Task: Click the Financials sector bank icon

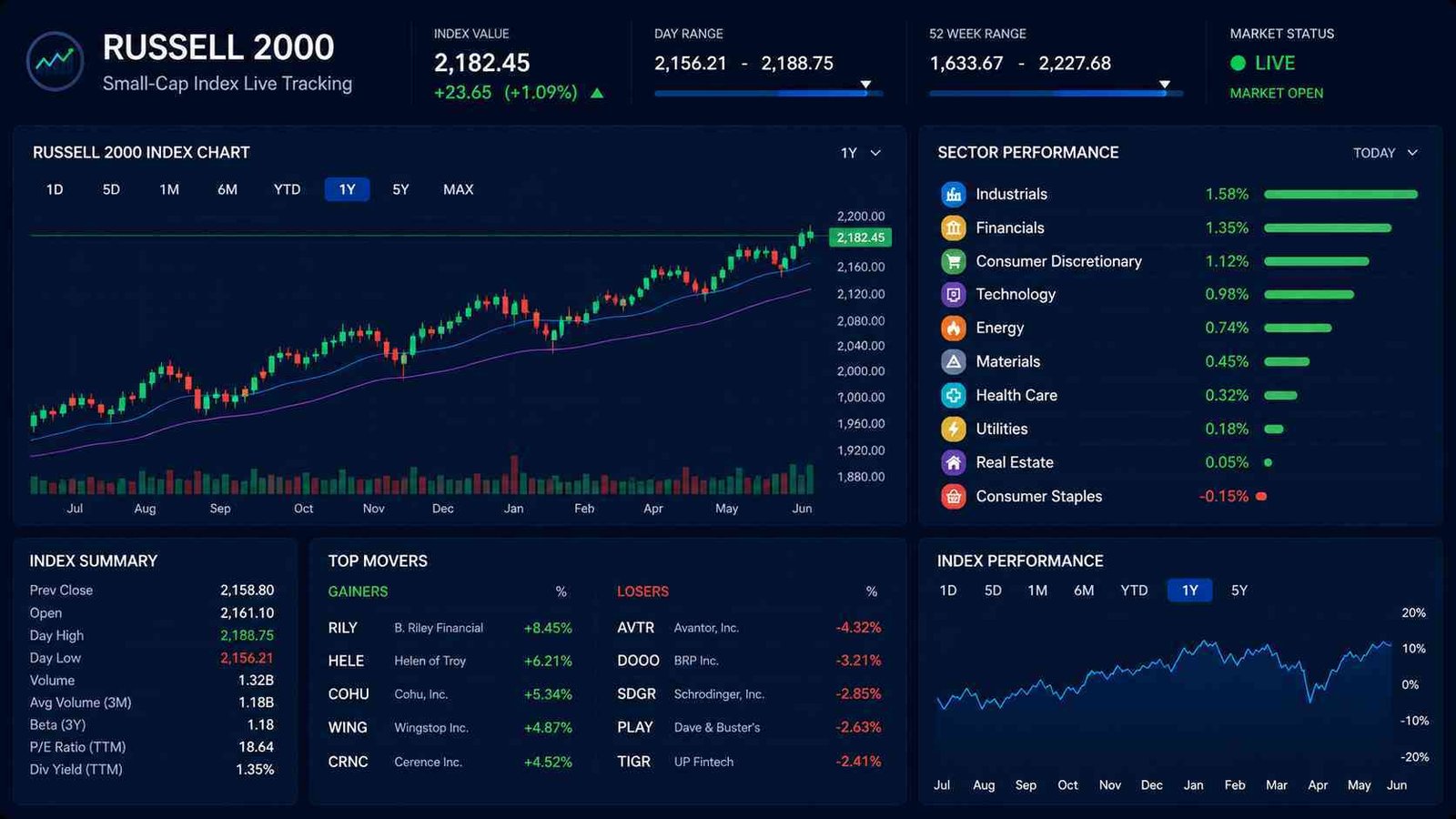Action: (953, 227)
